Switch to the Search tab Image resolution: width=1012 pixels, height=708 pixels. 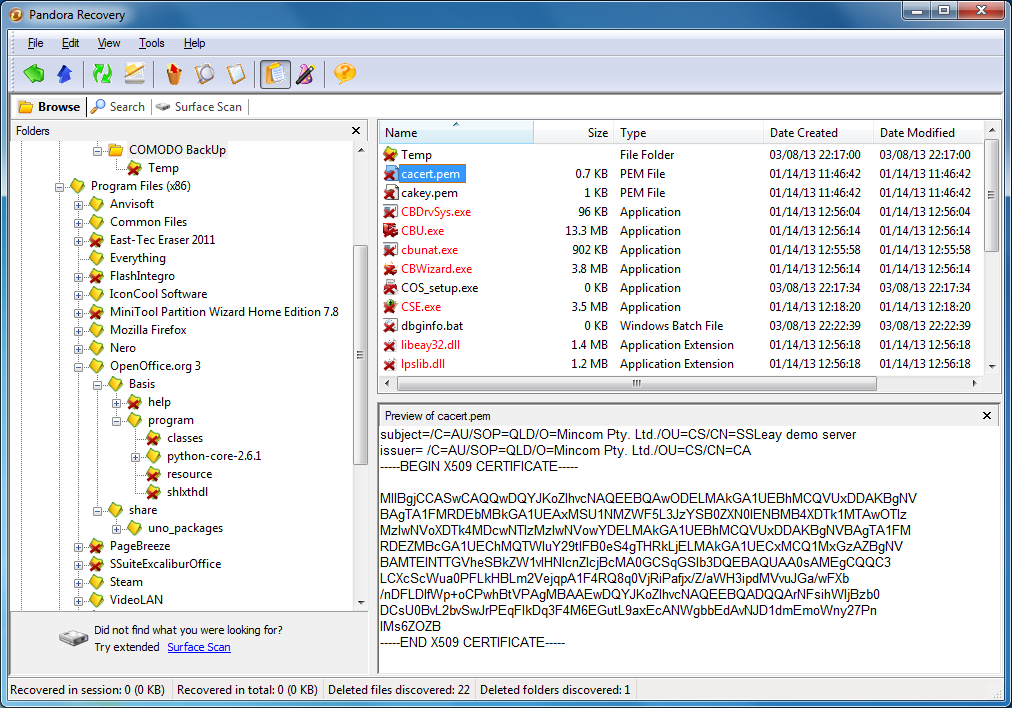[x=118, y=107]
